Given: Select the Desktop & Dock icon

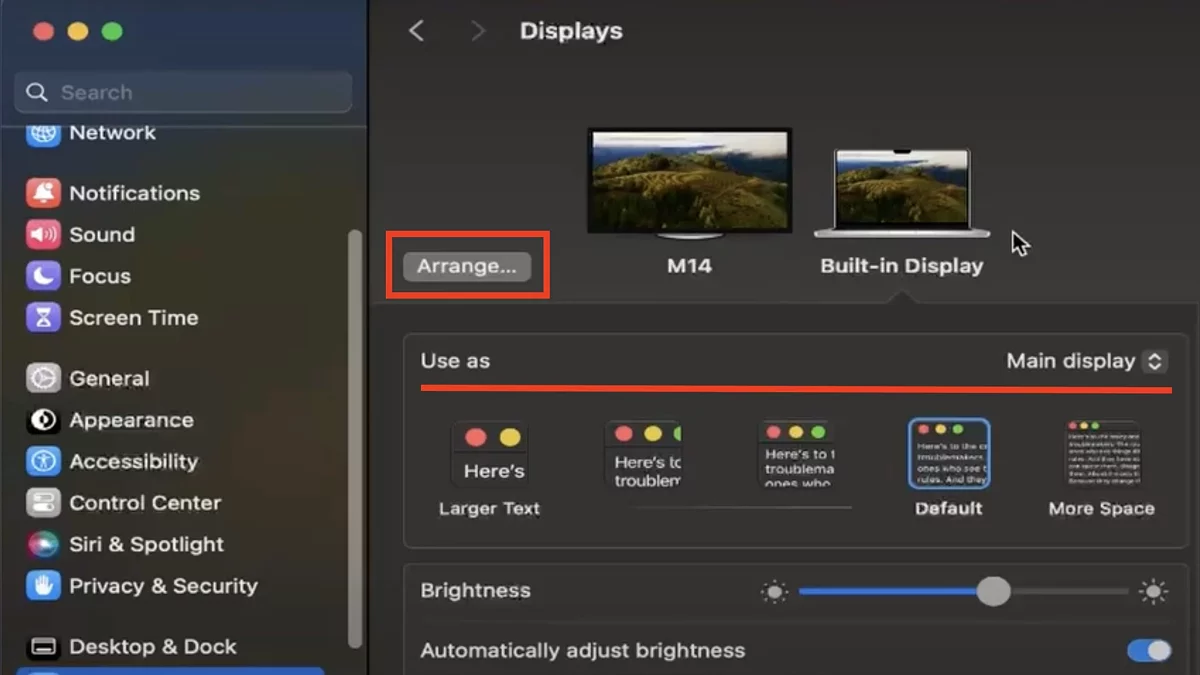Looking at the screenshot, I should (43, 647).
